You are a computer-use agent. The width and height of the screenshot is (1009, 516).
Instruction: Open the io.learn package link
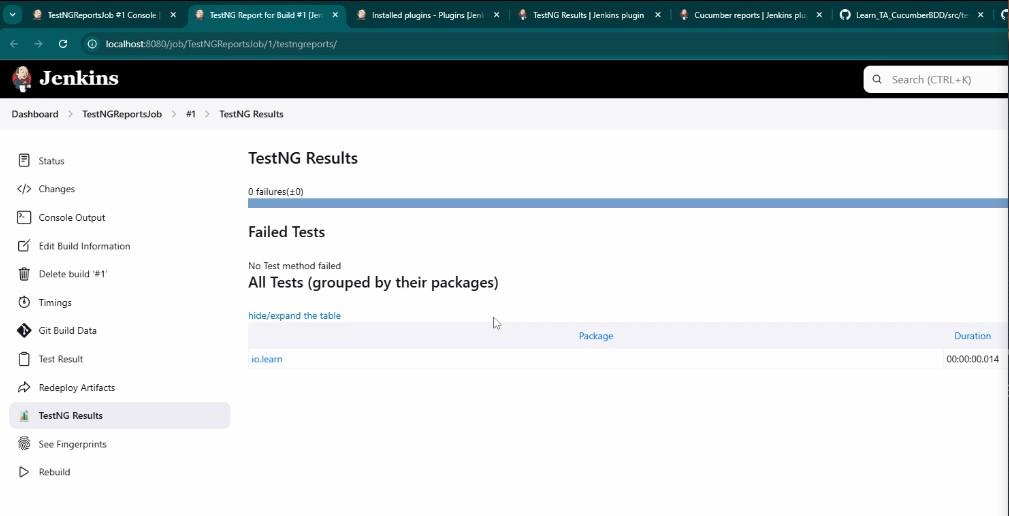[x=266, y=359]
